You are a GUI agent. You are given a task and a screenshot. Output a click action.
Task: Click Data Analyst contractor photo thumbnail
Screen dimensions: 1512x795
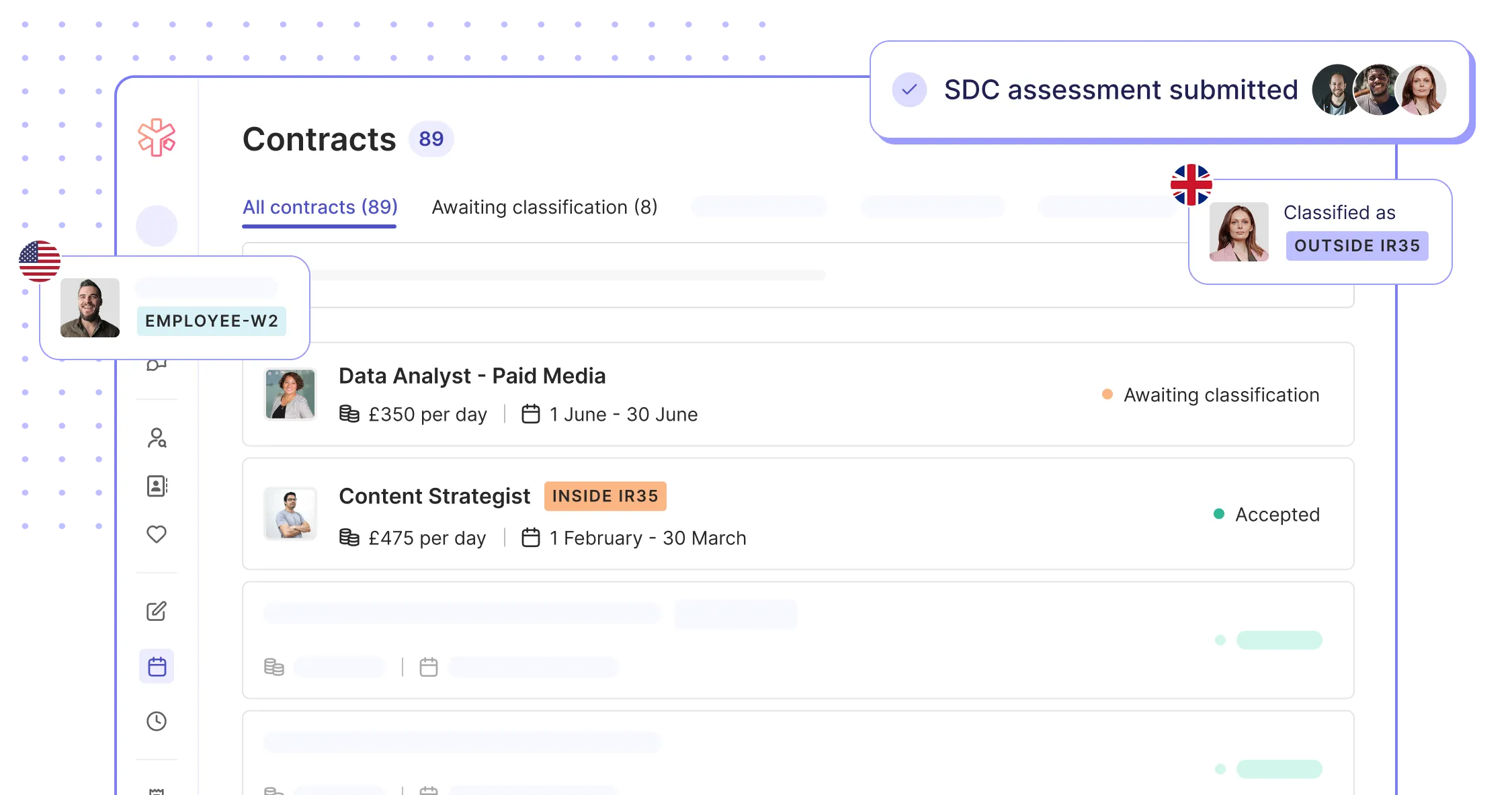point(290,394)
